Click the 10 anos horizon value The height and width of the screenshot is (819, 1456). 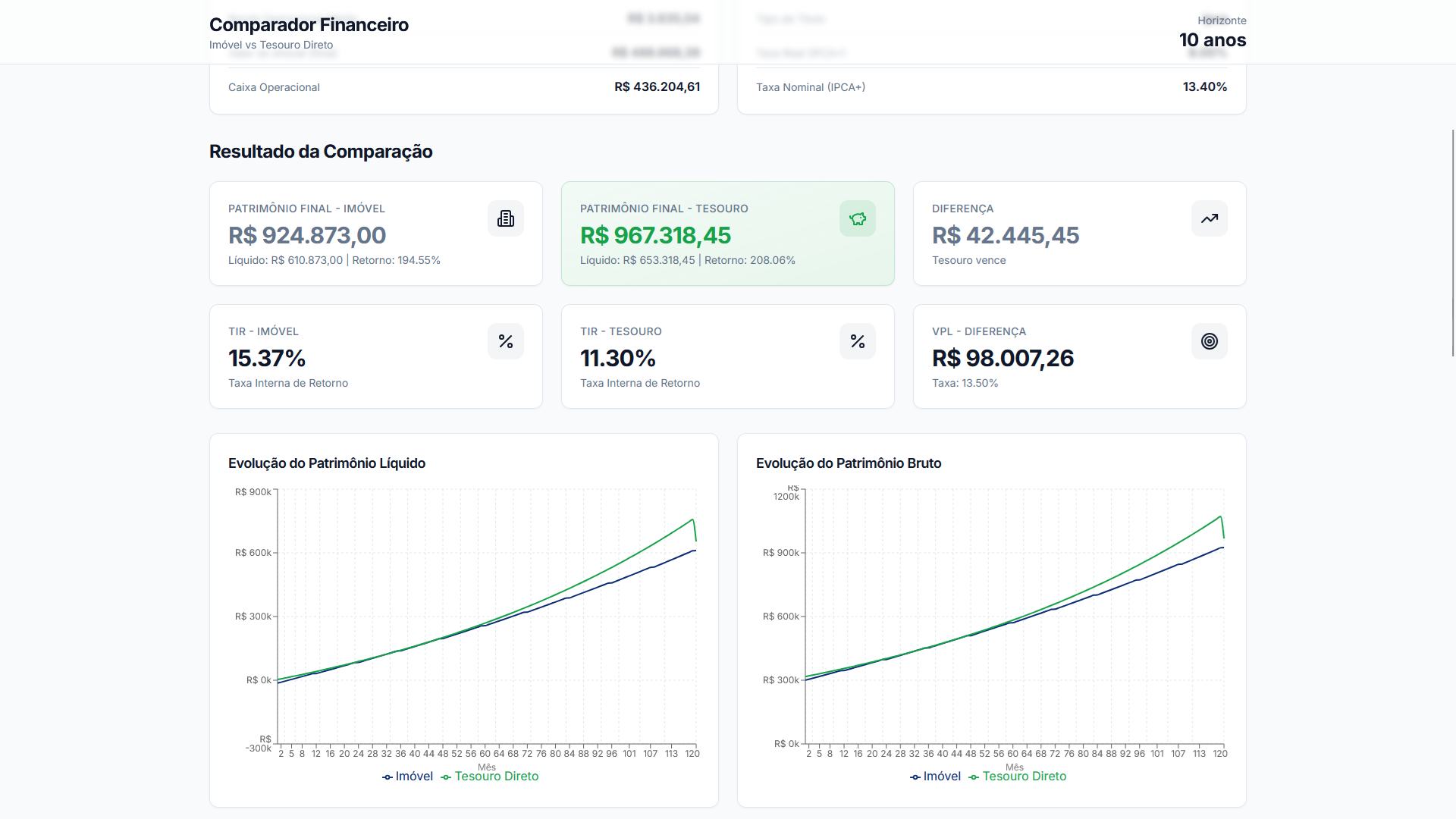click(1212, 40)
